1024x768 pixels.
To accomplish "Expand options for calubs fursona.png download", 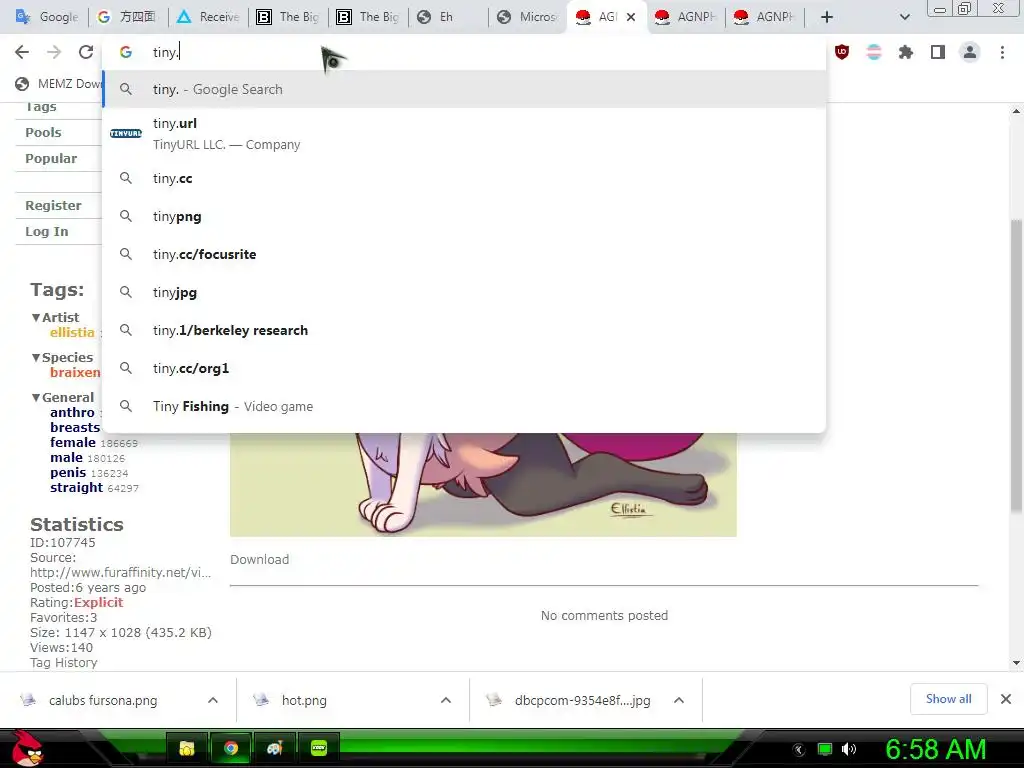I will 213,700.
